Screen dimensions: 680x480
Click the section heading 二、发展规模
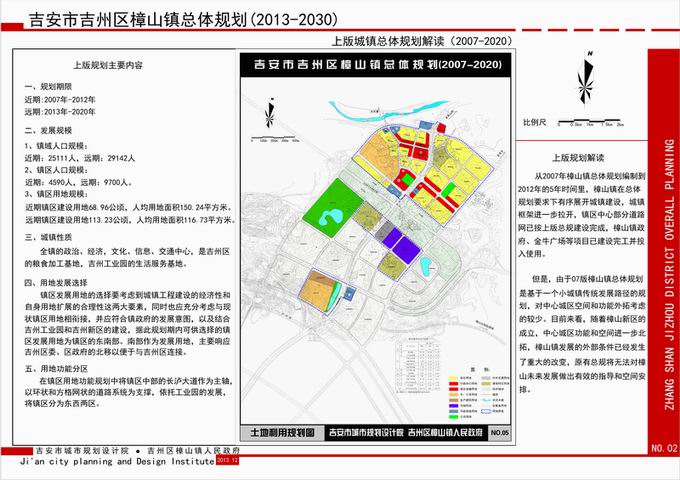[x=48, y=131]
